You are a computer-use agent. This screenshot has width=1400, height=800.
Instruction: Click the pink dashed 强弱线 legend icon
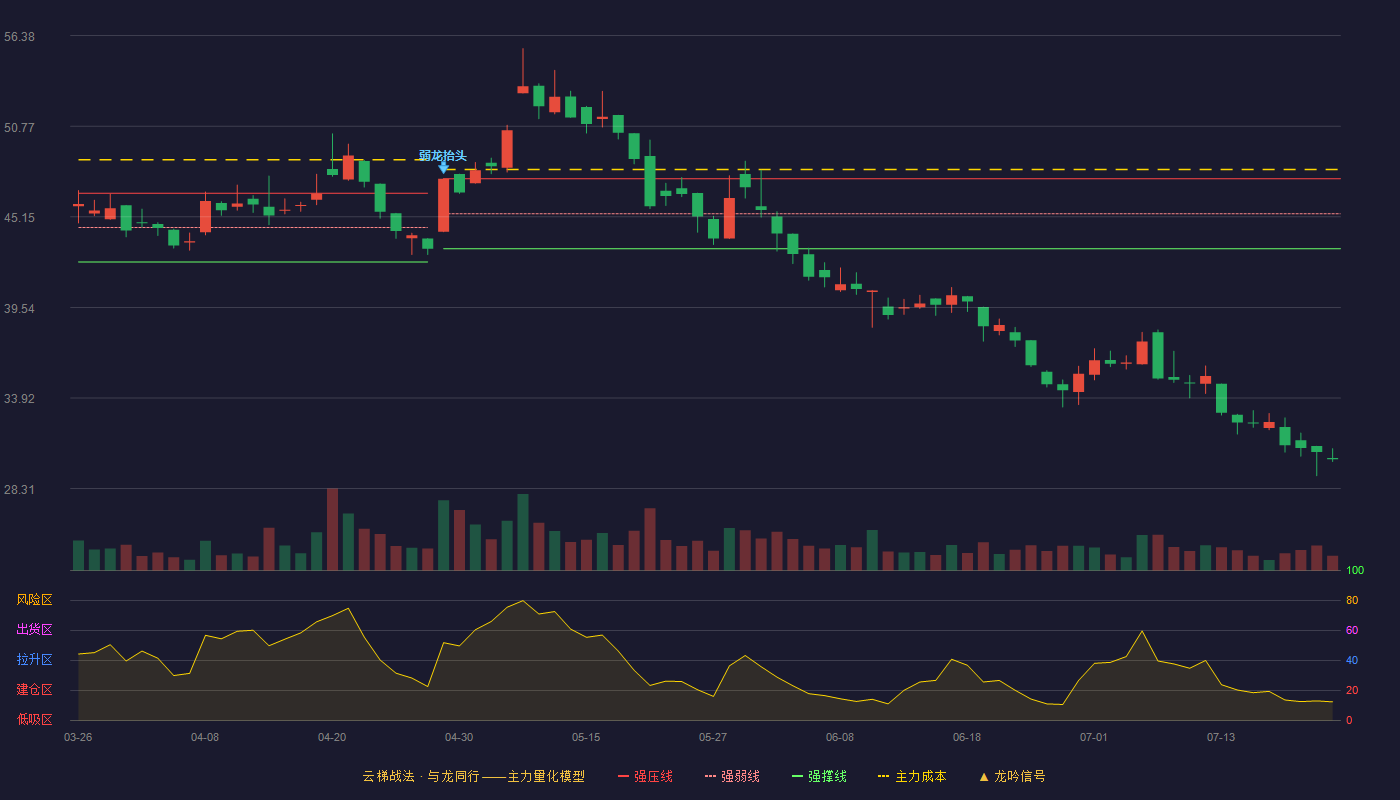pos(711,777)
